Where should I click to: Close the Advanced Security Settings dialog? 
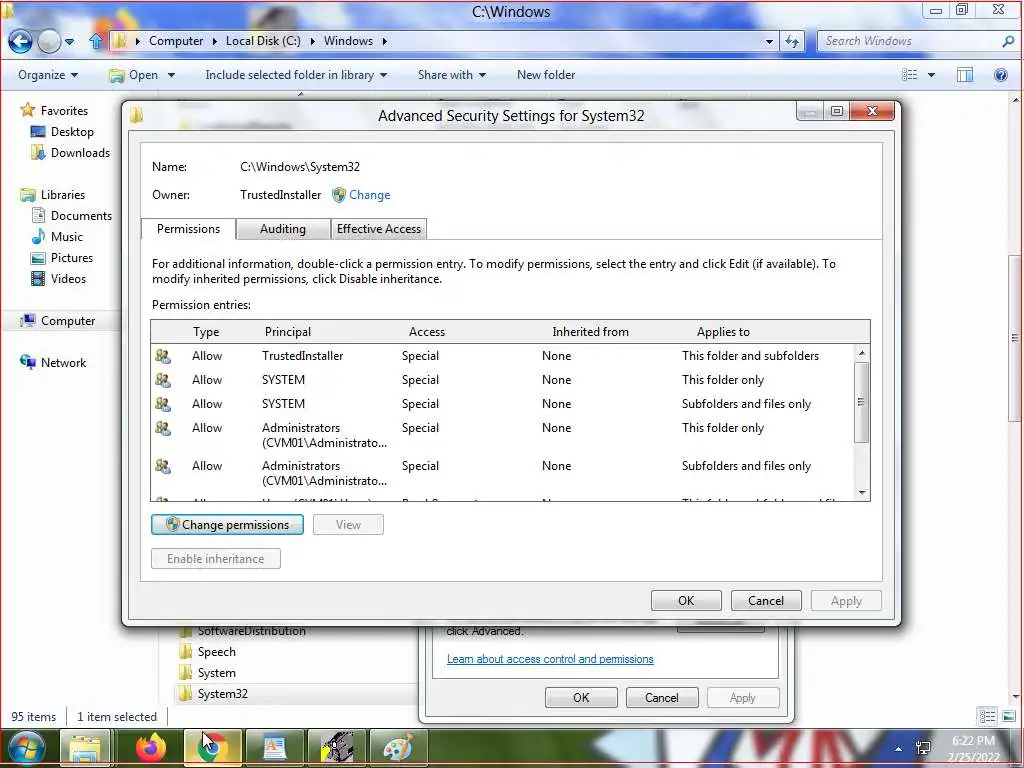tap(872, 111)
